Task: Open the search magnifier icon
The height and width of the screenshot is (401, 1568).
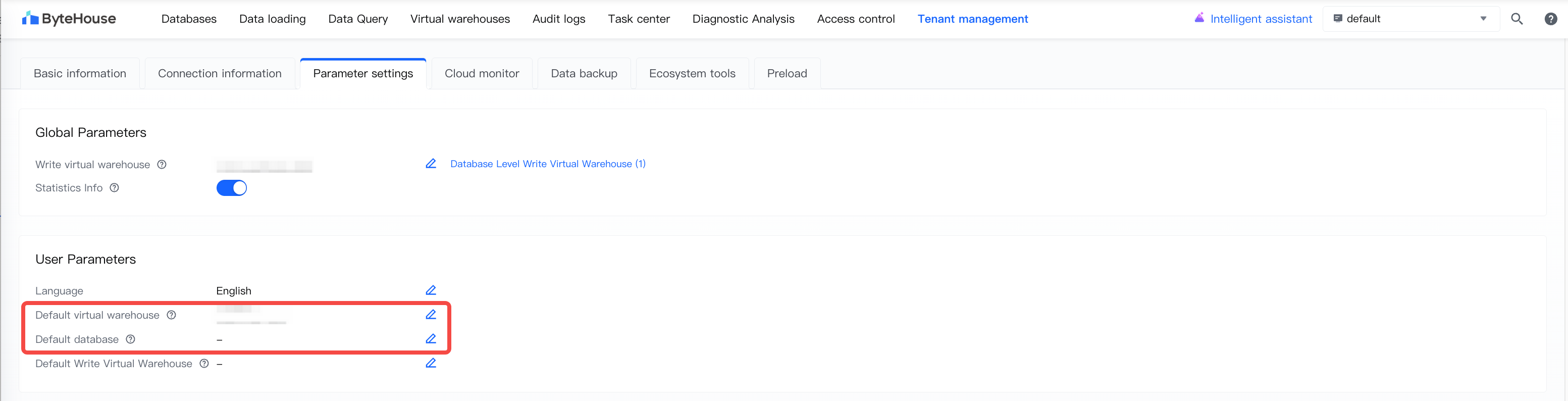Action: tap(1517, 19)
